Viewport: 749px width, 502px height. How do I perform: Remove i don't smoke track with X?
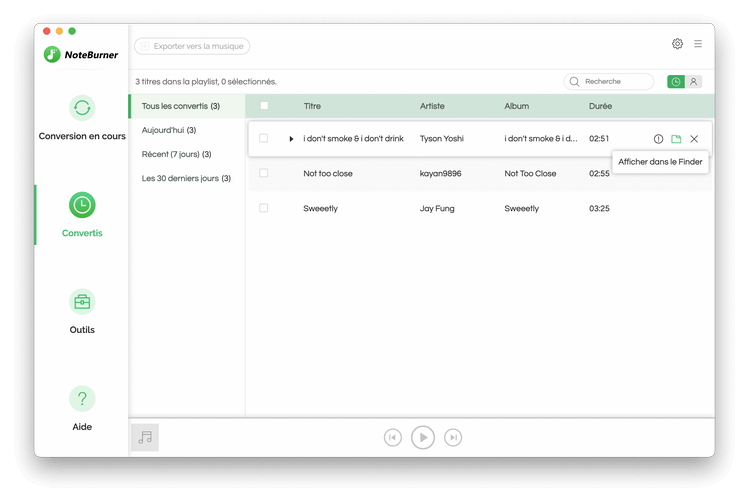click(694, 139)
